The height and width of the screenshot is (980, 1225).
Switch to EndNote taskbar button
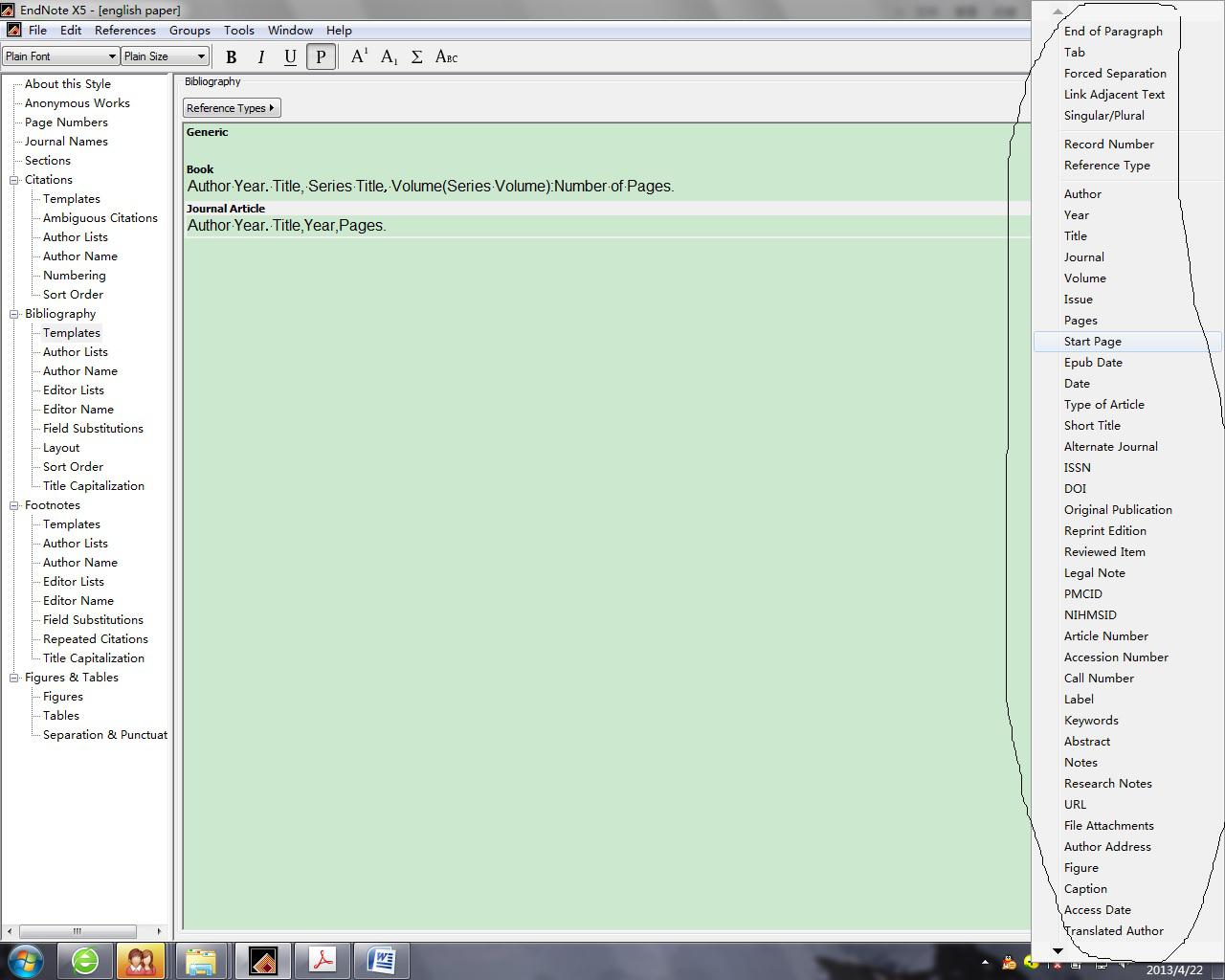pos(262,960)
